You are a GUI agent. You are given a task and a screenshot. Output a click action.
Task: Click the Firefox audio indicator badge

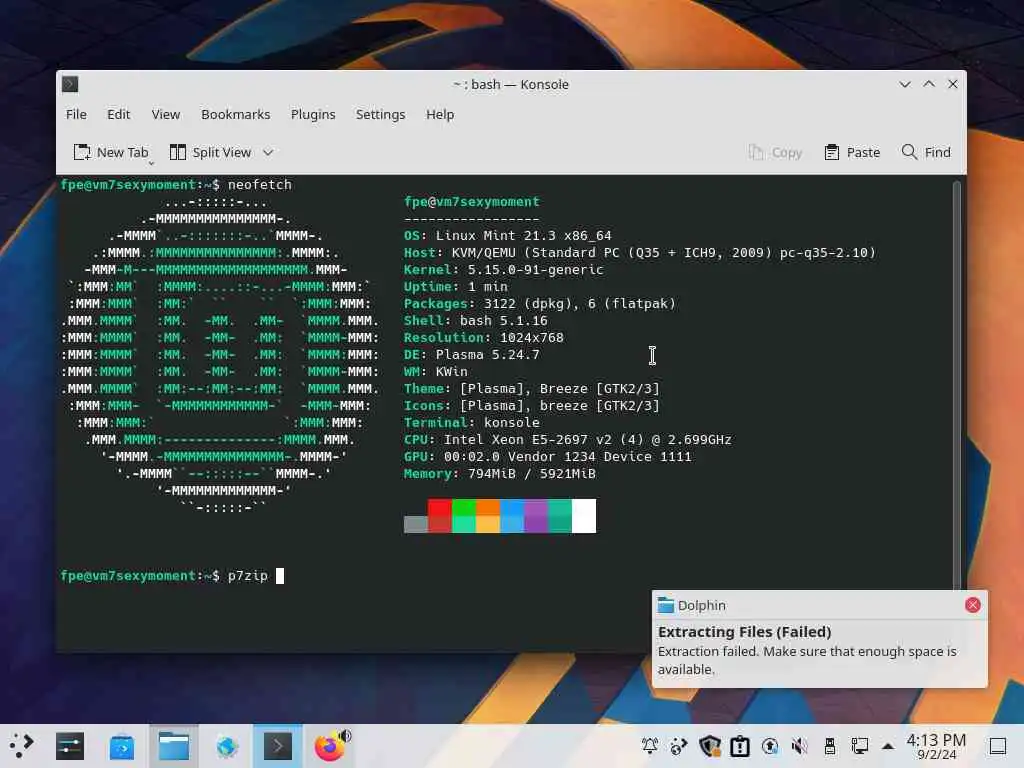pos(345,736)
